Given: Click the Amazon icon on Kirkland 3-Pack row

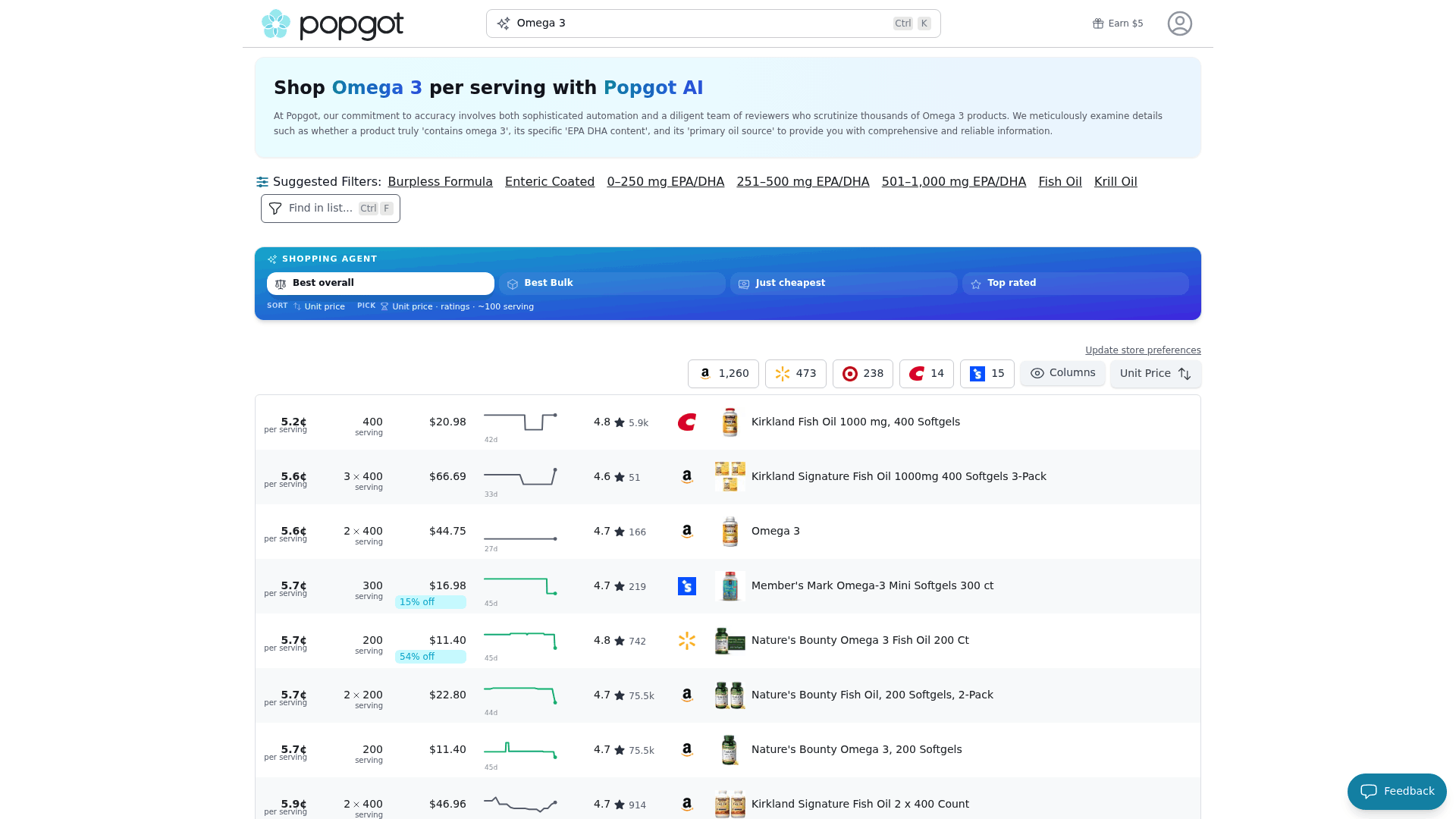Looking at the screenshot, I should pyautogui.click(x=687, y=477).
